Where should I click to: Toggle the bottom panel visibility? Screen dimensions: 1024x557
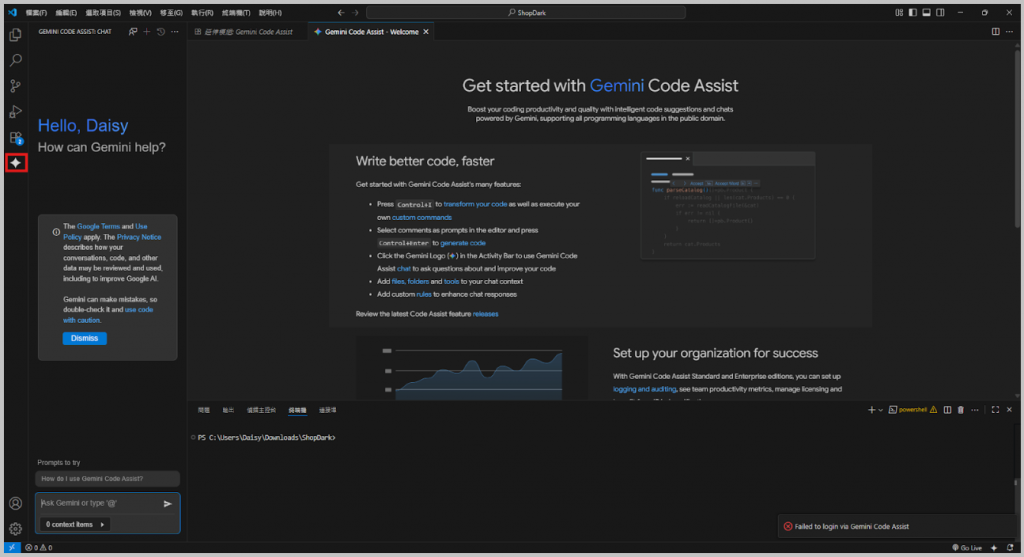[926, 12]
